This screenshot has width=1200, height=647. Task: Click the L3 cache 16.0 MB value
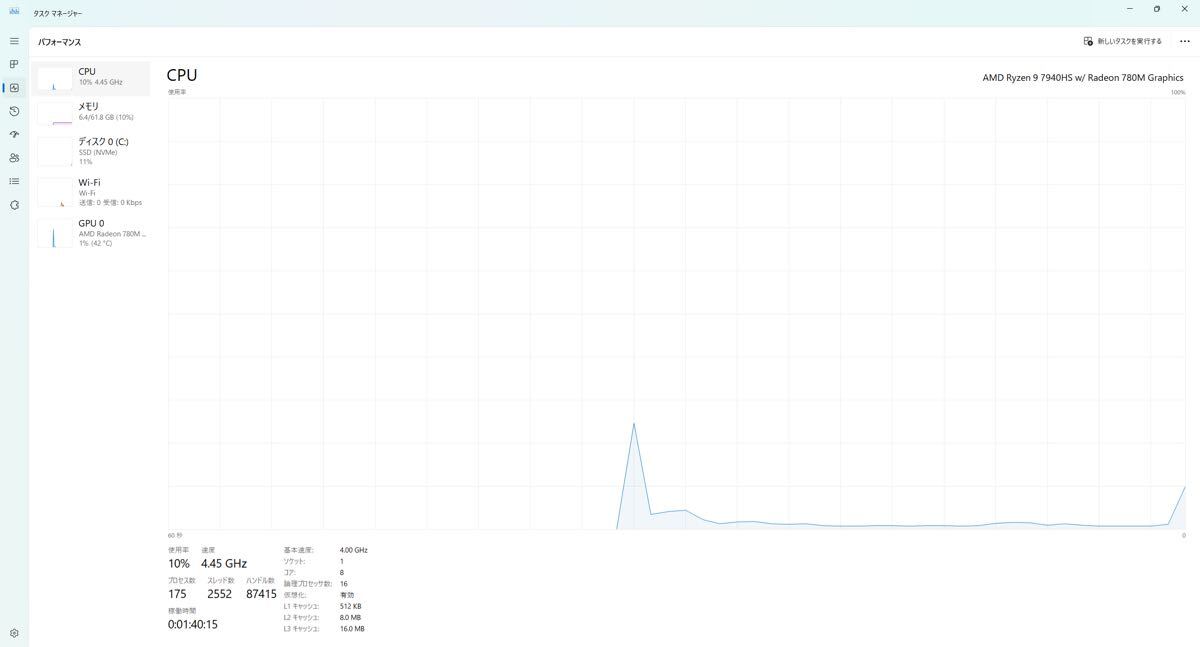pyautogui.click(x=352, y=628)
